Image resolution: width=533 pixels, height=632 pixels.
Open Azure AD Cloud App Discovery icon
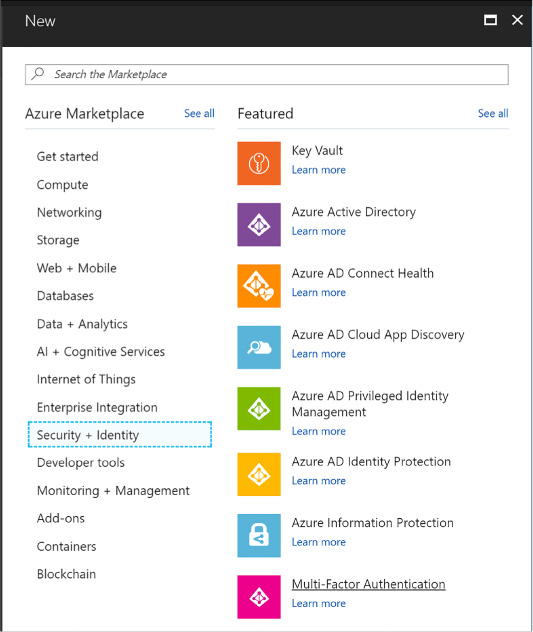pyautogui.click(x=259, y=347)
